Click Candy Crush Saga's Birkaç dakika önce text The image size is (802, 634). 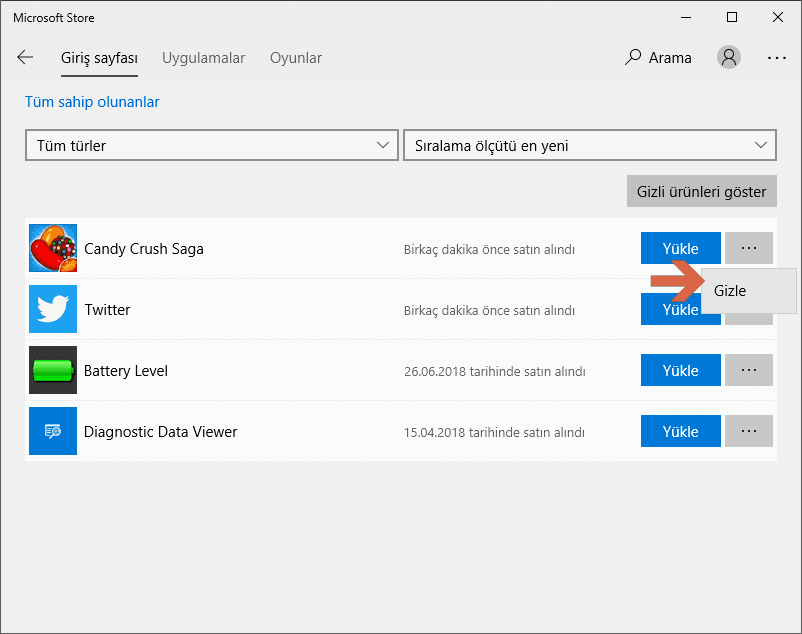[x=489, y=250]
